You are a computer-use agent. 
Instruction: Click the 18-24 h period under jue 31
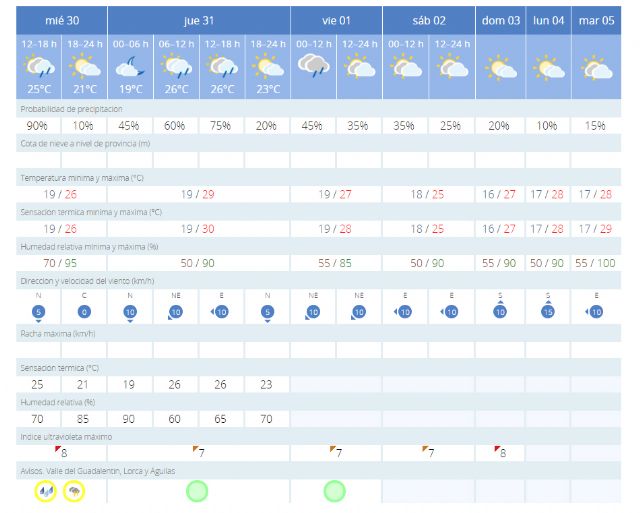(x=267, y=43)
